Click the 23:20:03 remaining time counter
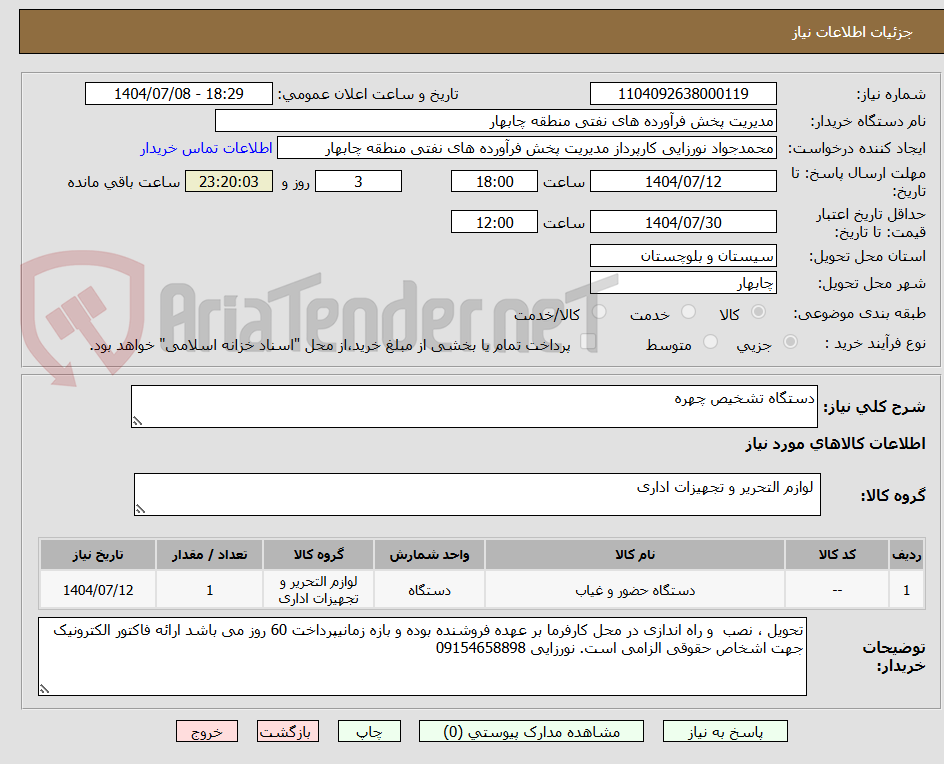This screenshot has height=764, width=944. [x=228, y=181]
